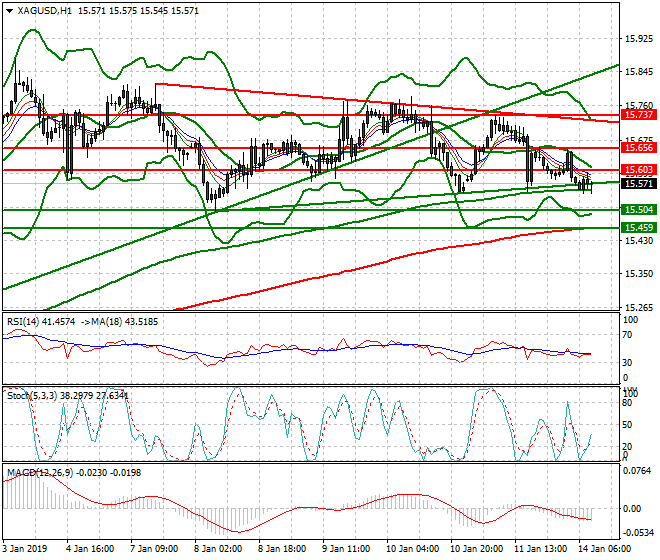Image resolution: width=660 pixels, height=560 pixels.
Task: Click the 15.925 price scale value
Action: (x=639, y=39)
